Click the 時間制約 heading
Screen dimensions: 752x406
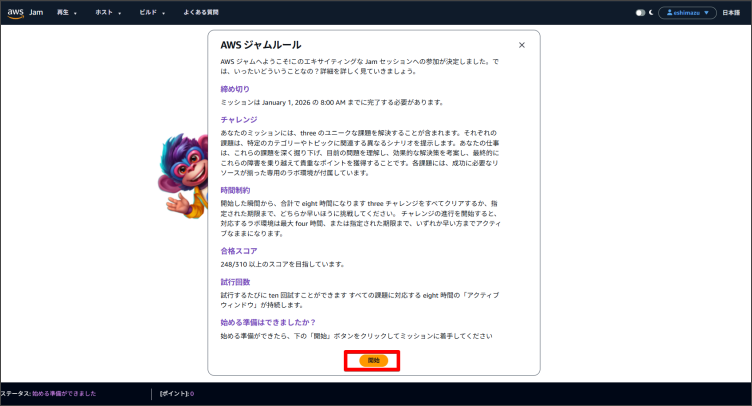point(235,189)
